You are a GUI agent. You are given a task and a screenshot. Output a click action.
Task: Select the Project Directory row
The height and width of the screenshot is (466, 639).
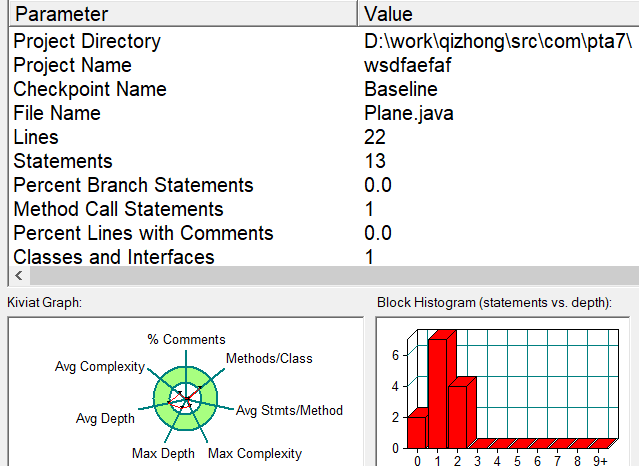(324, 41)
